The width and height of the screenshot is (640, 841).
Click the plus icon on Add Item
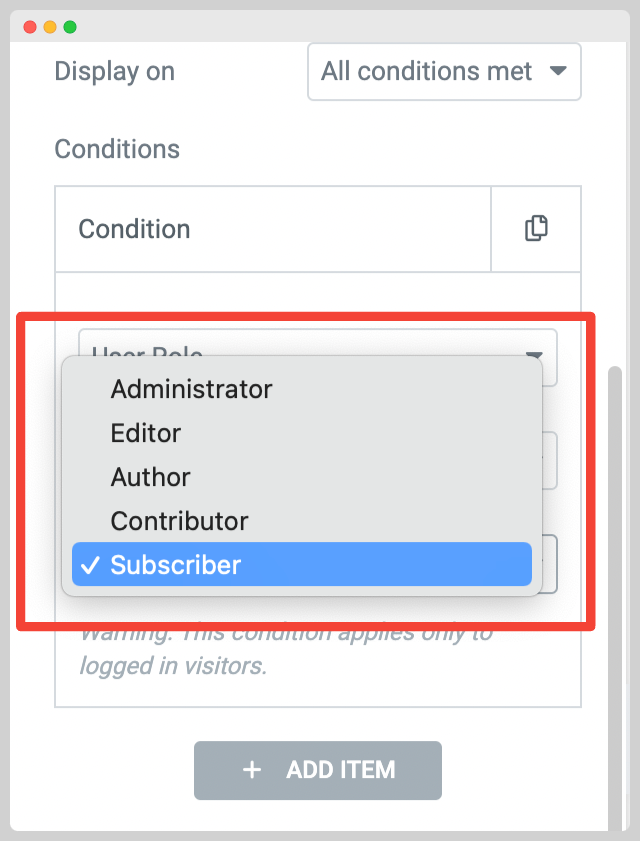(252, 770)
